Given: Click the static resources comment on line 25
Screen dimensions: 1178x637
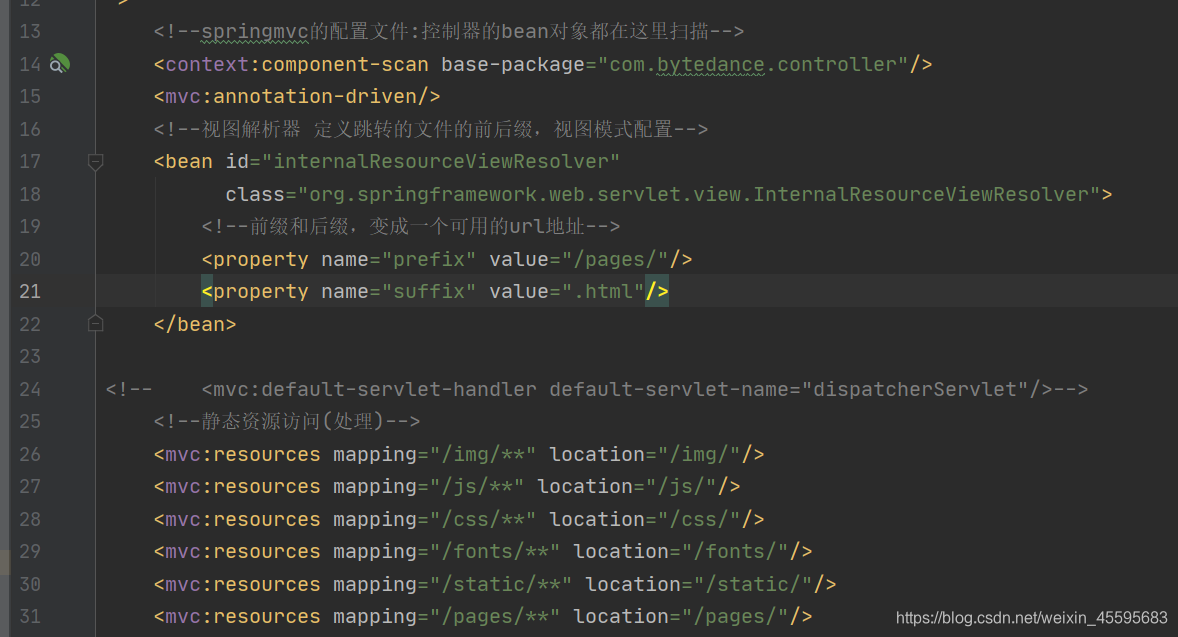Looking at the screenshot, I should (286, 421).
